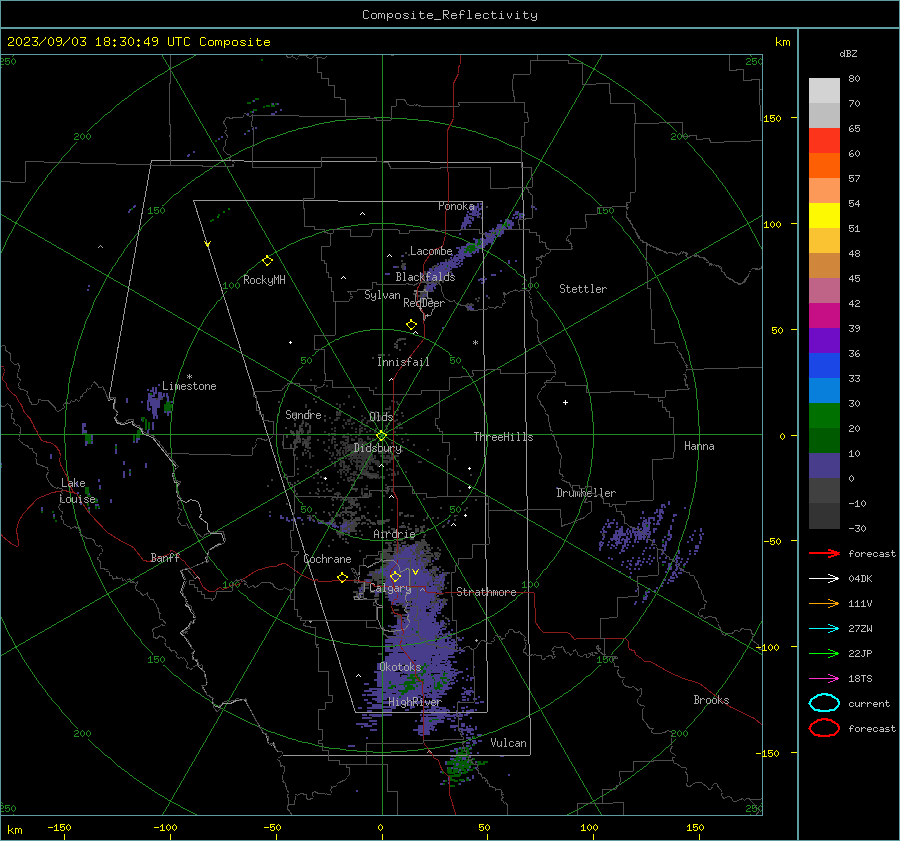The height and width of the screenshot is (841, 900).
Task: Click the Airdrie city label
Action: click(394, 534)
